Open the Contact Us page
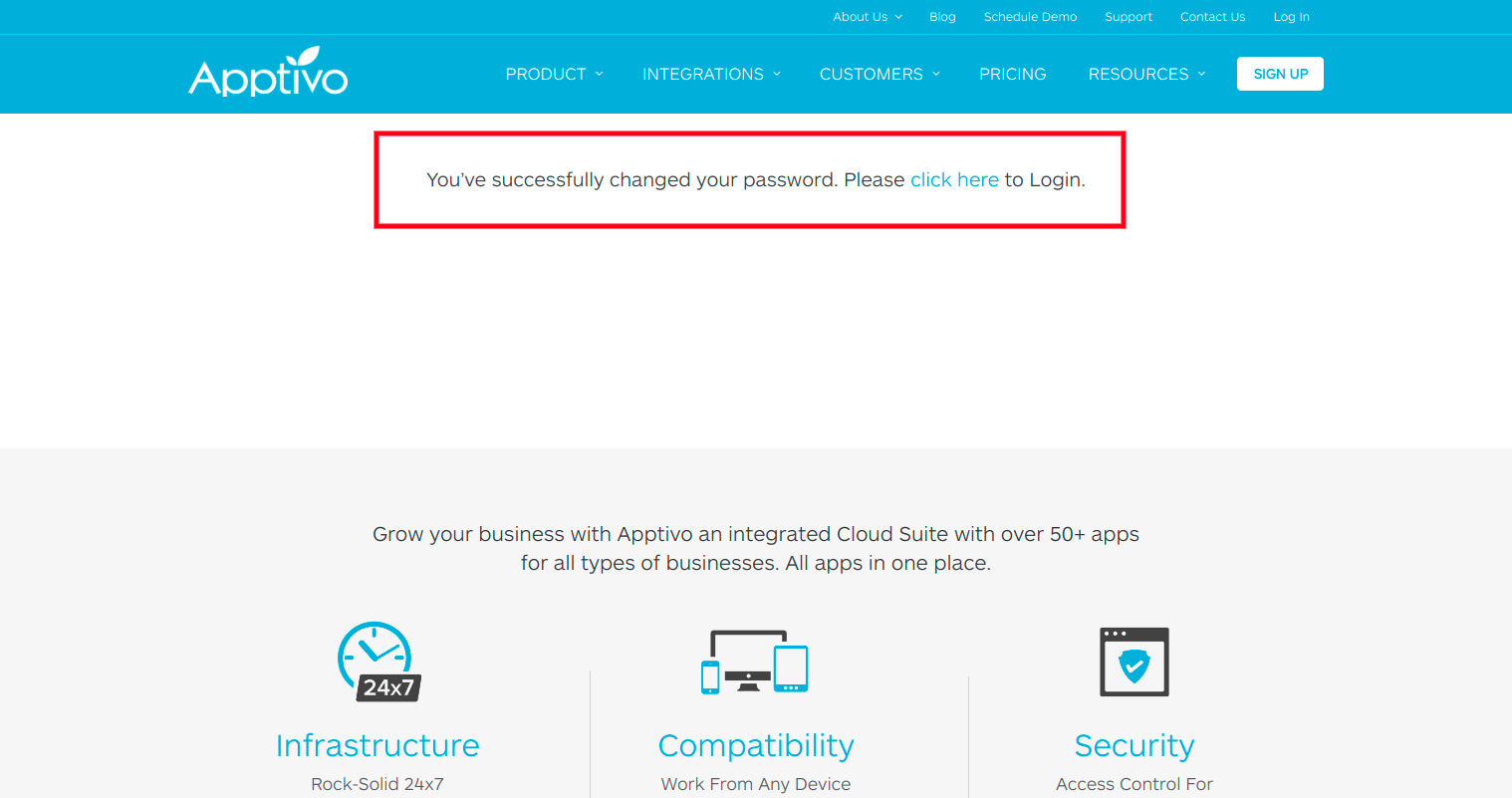Screen dimensions: 1512x798 click(x=1212, y=17)
